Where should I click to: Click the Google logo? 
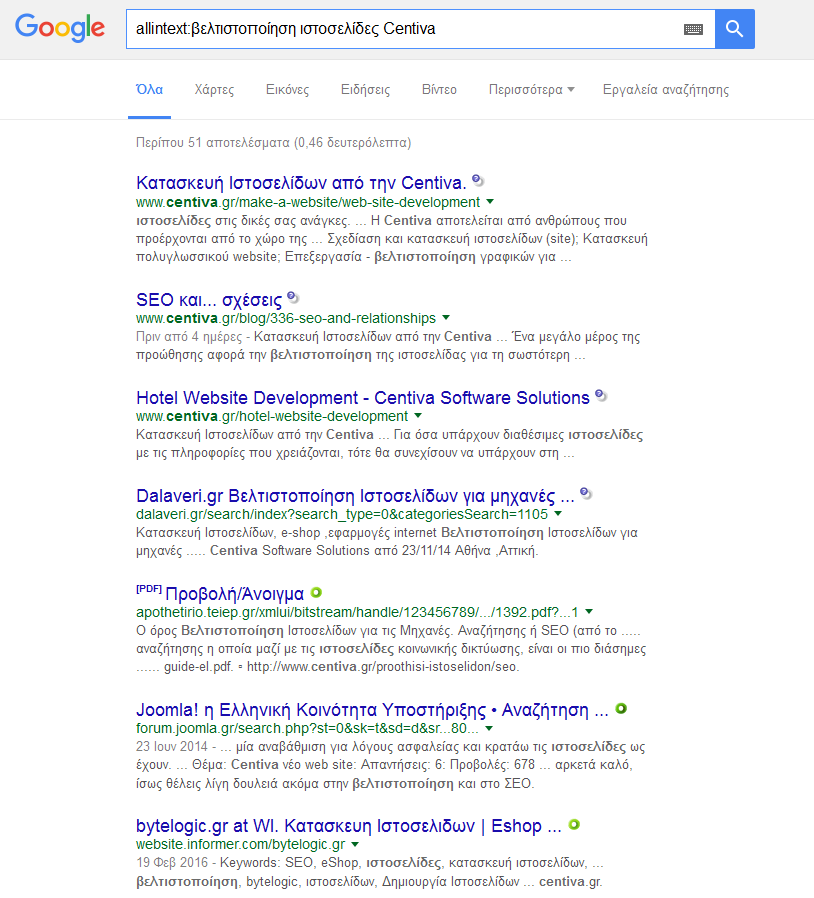point(60,28)
